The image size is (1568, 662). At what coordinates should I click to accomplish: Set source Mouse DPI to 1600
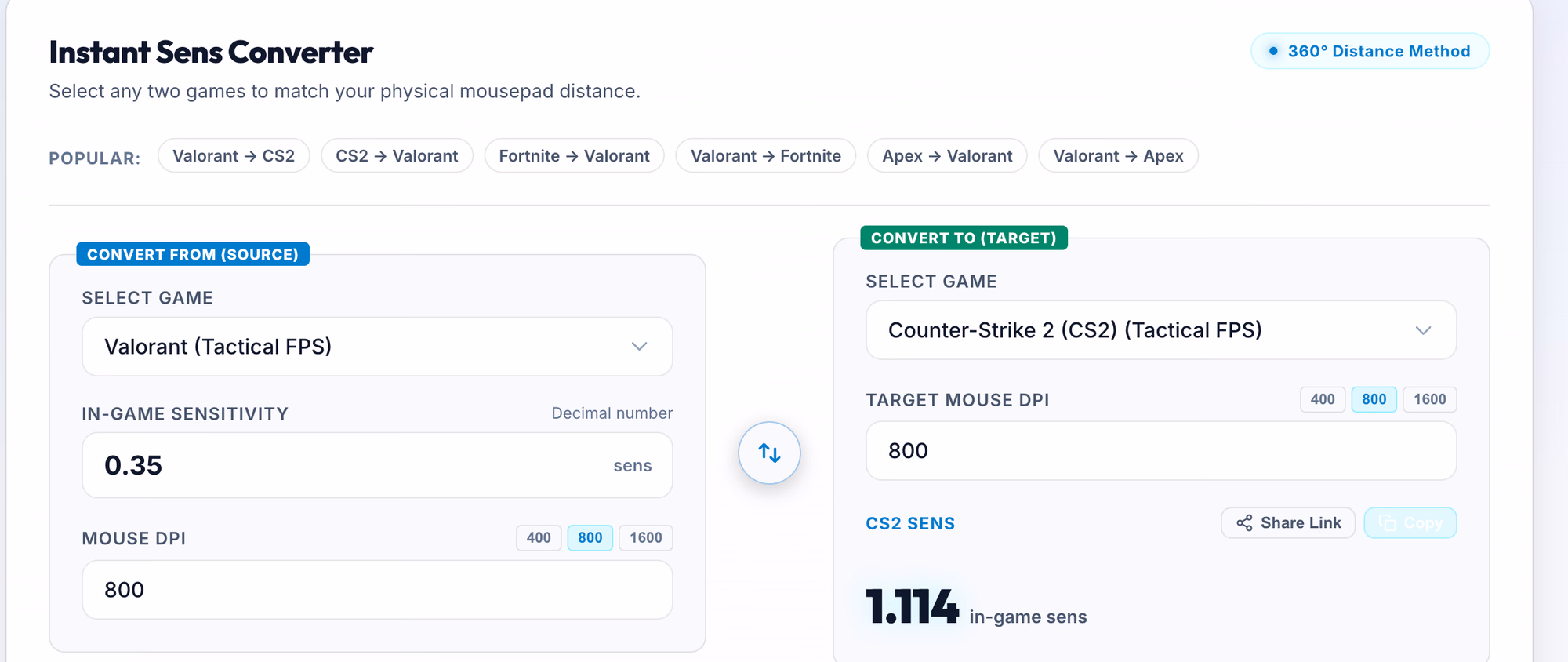(646, 538)
